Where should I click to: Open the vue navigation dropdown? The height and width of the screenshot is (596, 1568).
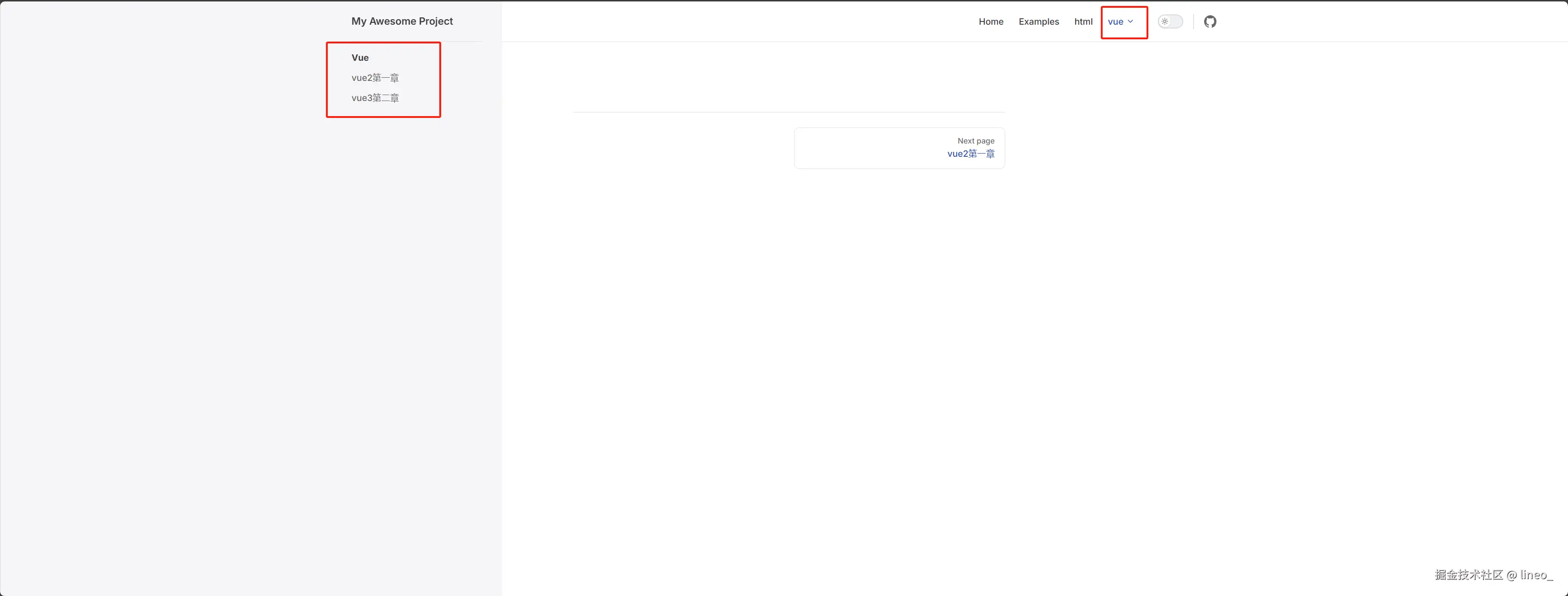1116,22
